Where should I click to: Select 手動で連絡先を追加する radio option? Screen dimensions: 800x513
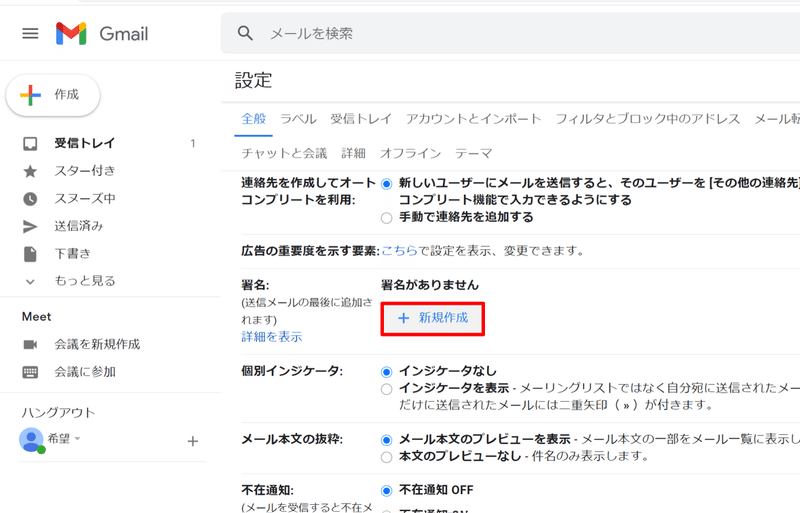[387, 218]
